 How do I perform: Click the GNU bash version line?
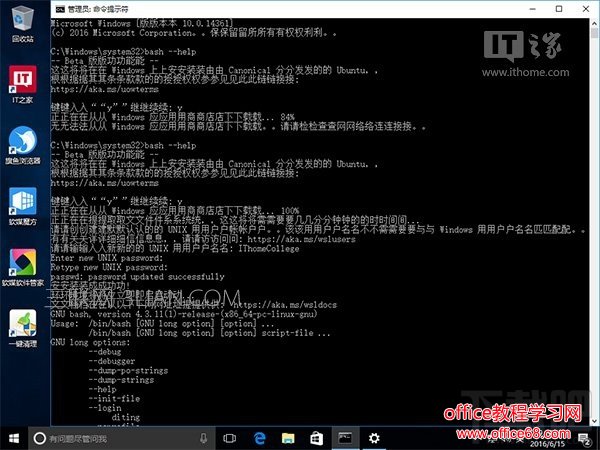tap(184, 315)
